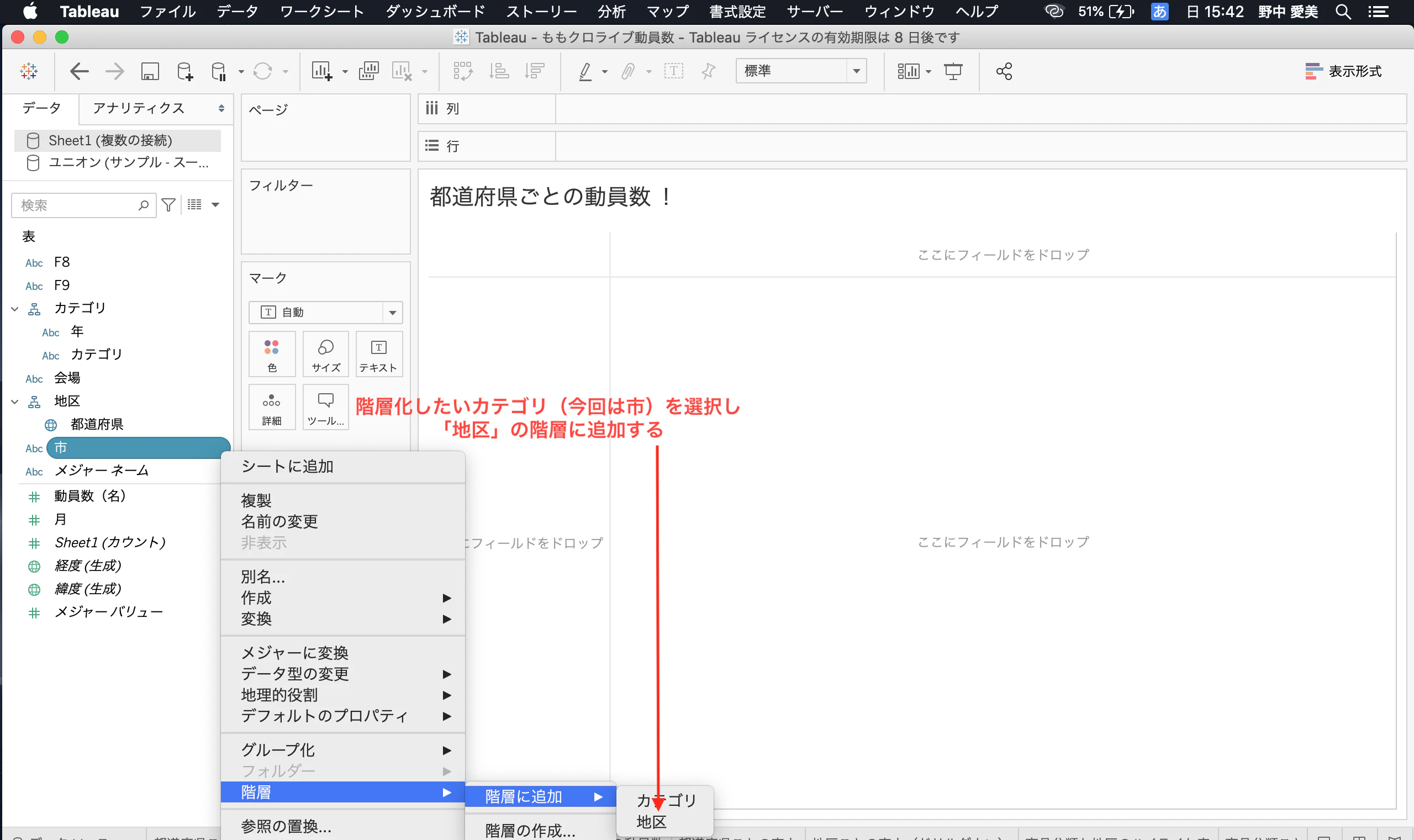Click the show/hide cards icon

pos(908,71)
